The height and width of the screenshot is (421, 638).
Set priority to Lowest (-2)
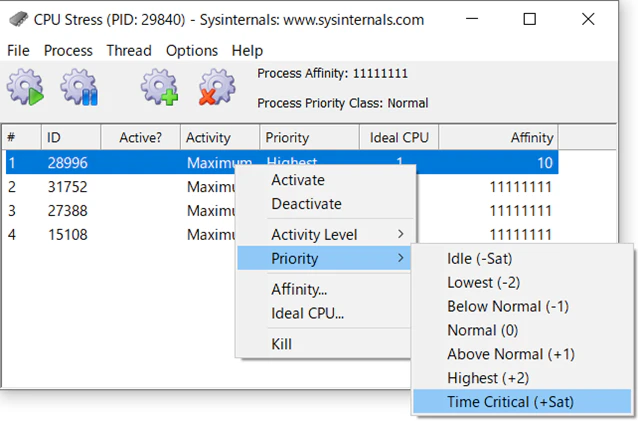(522, 283)
